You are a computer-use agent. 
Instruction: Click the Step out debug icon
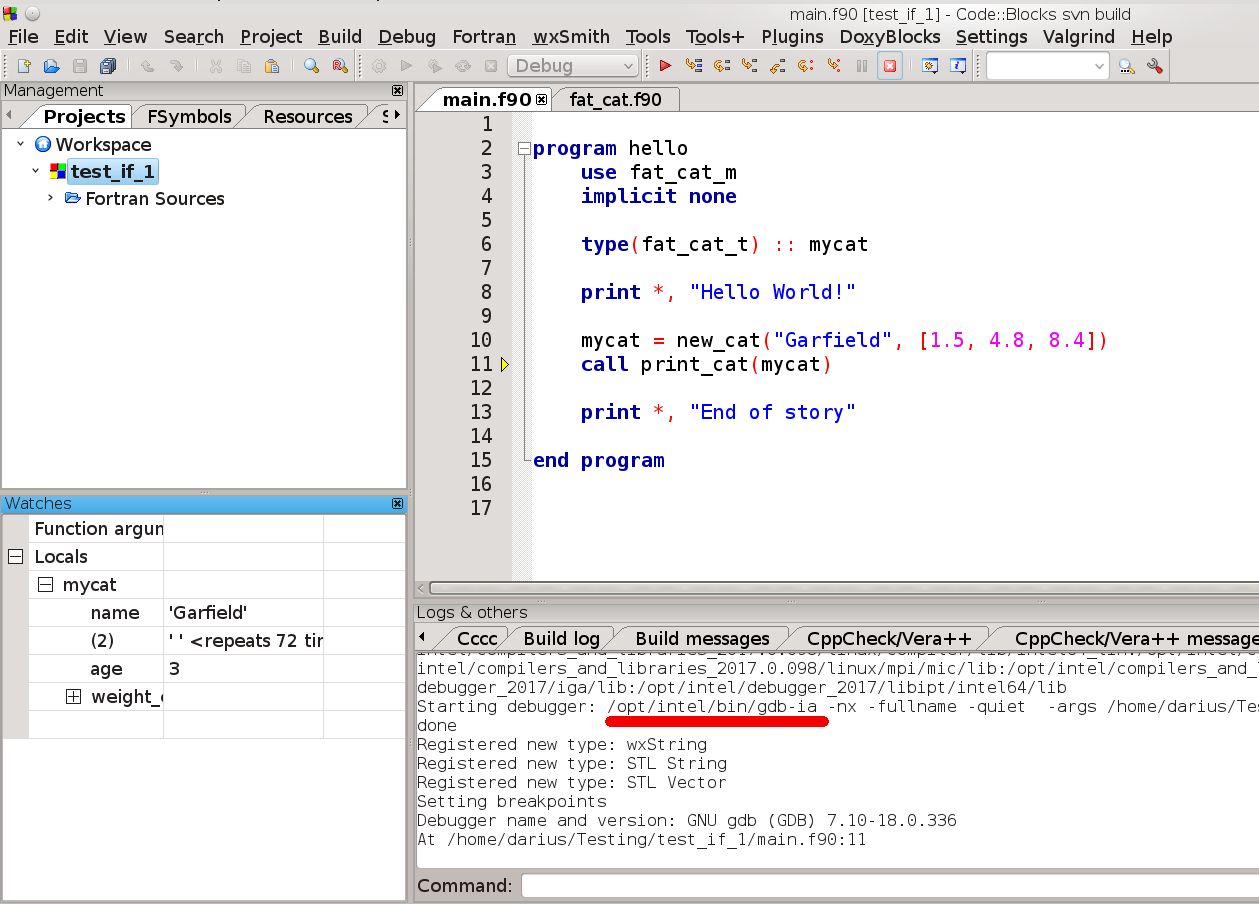(x=777, y=66)
